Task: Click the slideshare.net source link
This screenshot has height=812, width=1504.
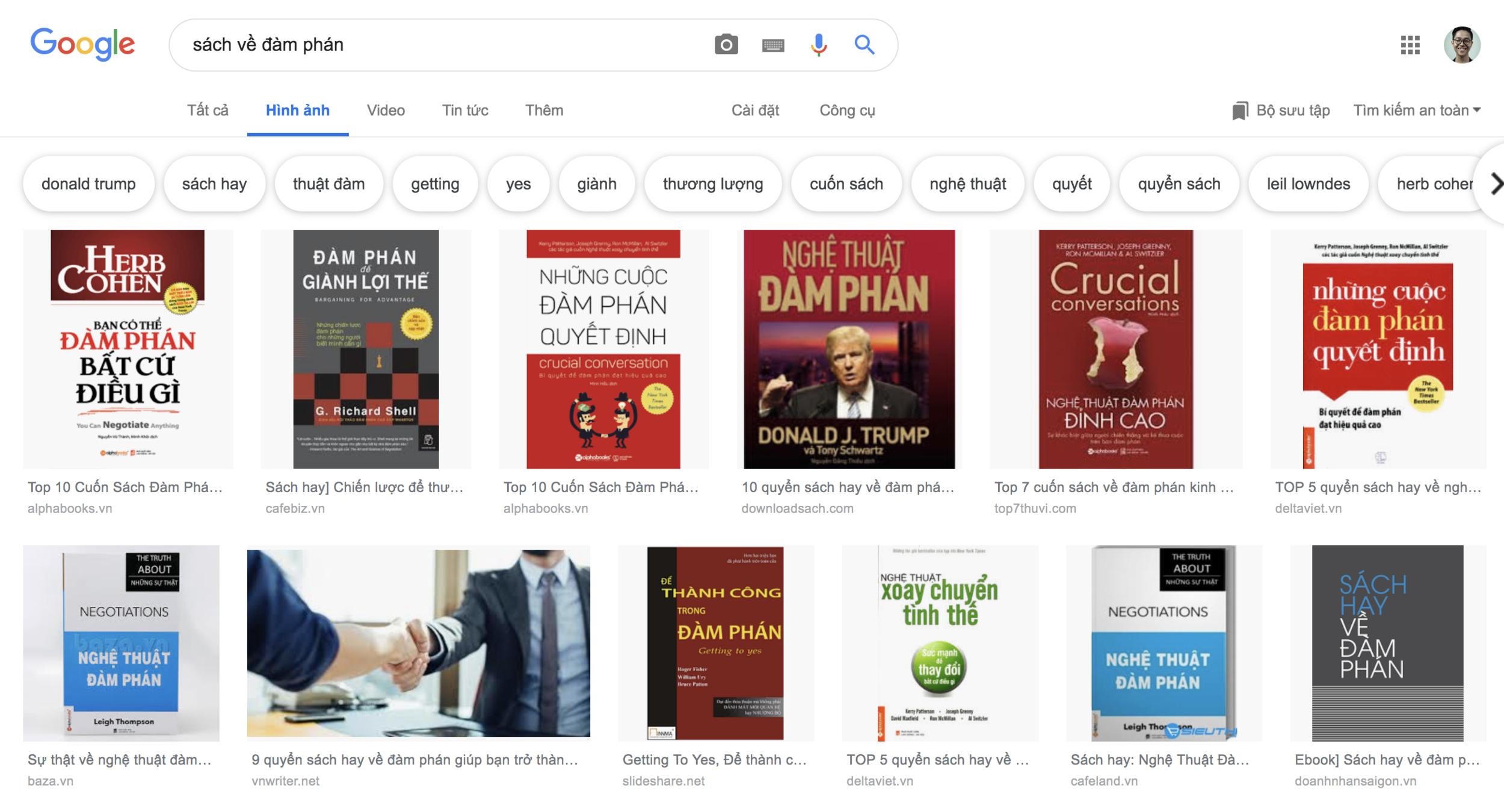Action: pos(663,781)
